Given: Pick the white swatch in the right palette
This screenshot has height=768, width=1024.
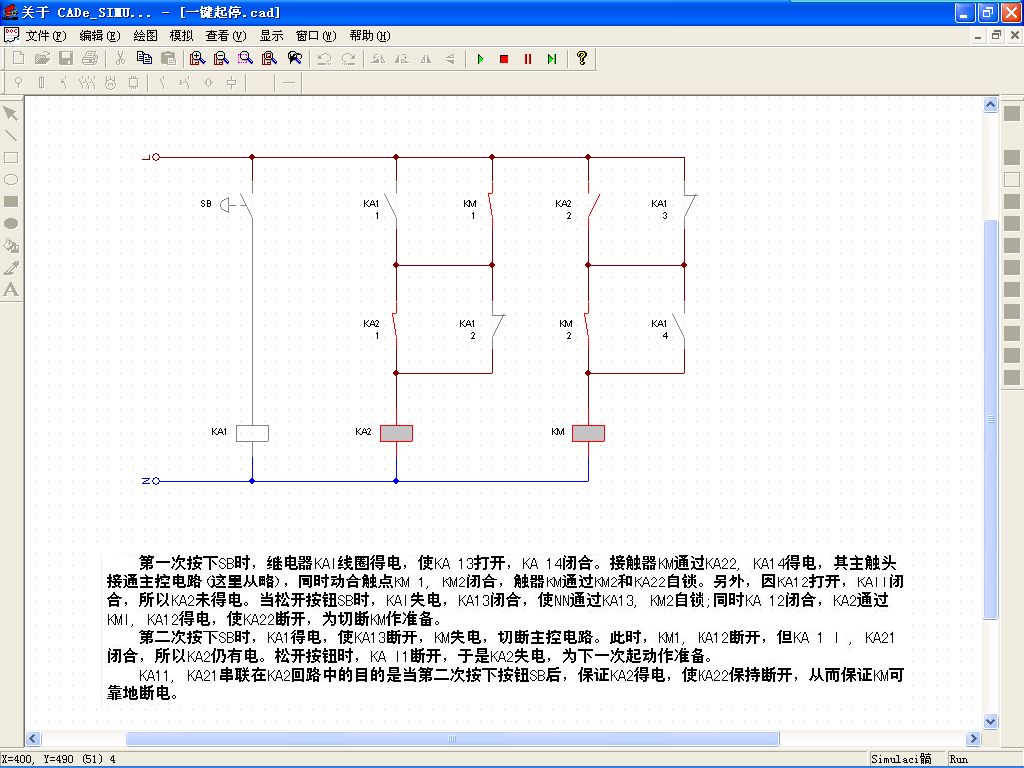Looking at the screenshot, I should 1012,180.
